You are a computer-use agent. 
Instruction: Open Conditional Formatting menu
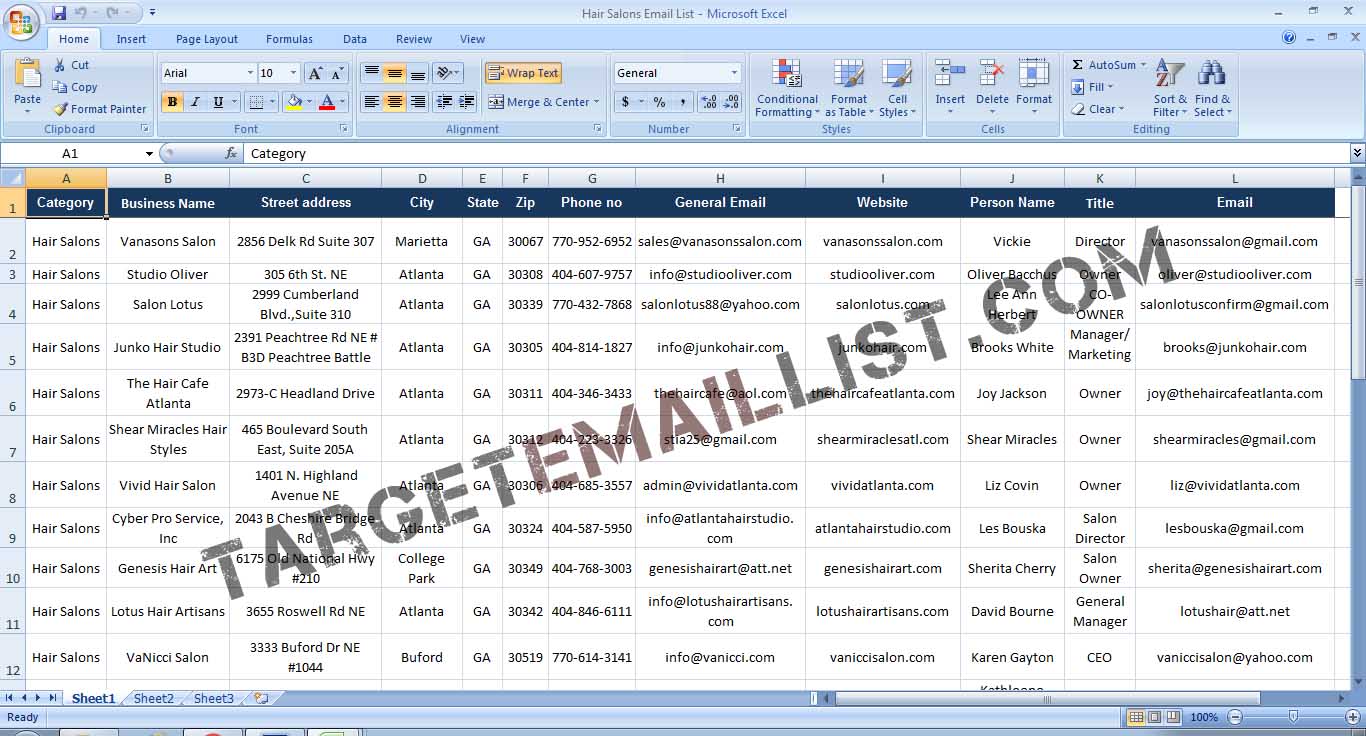point(787,88)
